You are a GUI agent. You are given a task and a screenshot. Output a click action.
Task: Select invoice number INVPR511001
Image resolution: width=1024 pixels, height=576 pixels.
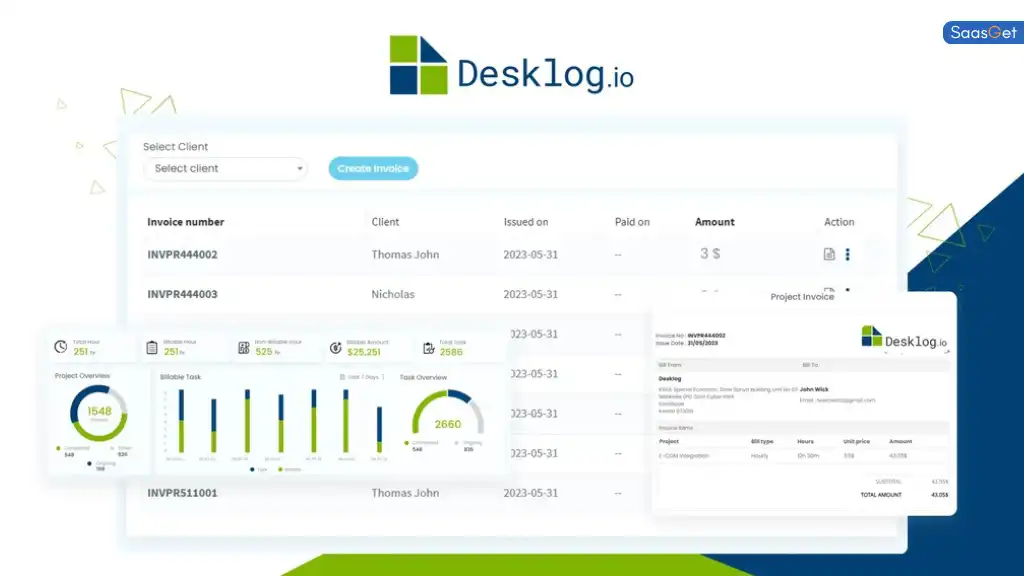click(182, 493)
